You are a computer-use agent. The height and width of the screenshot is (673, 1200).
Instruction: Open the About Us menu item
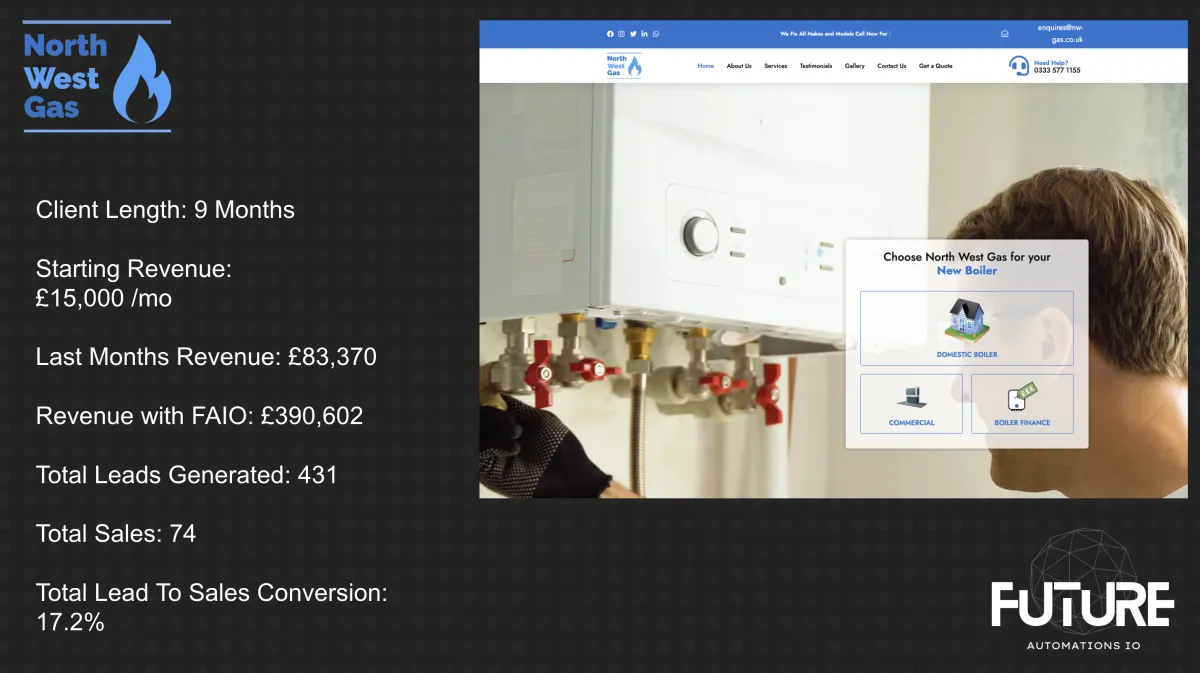pos(739,66)
